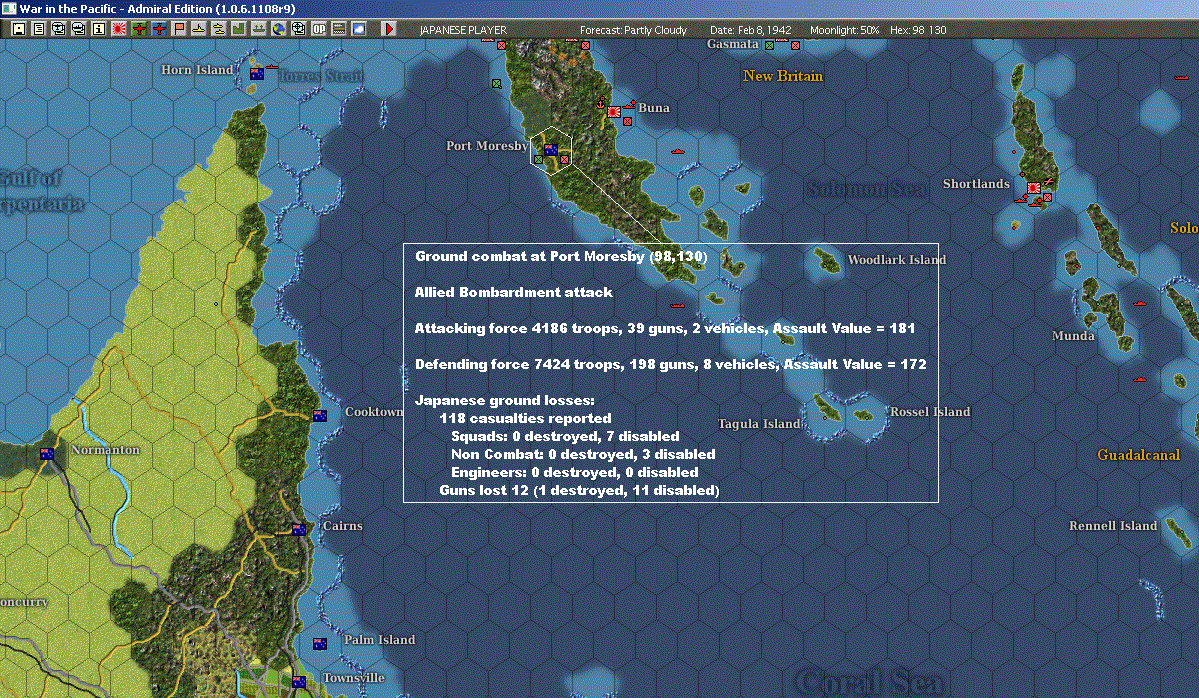Open the weather cloud toolbar icon
The width and height of the screenshot is (1199, 698).
(358, 29)
